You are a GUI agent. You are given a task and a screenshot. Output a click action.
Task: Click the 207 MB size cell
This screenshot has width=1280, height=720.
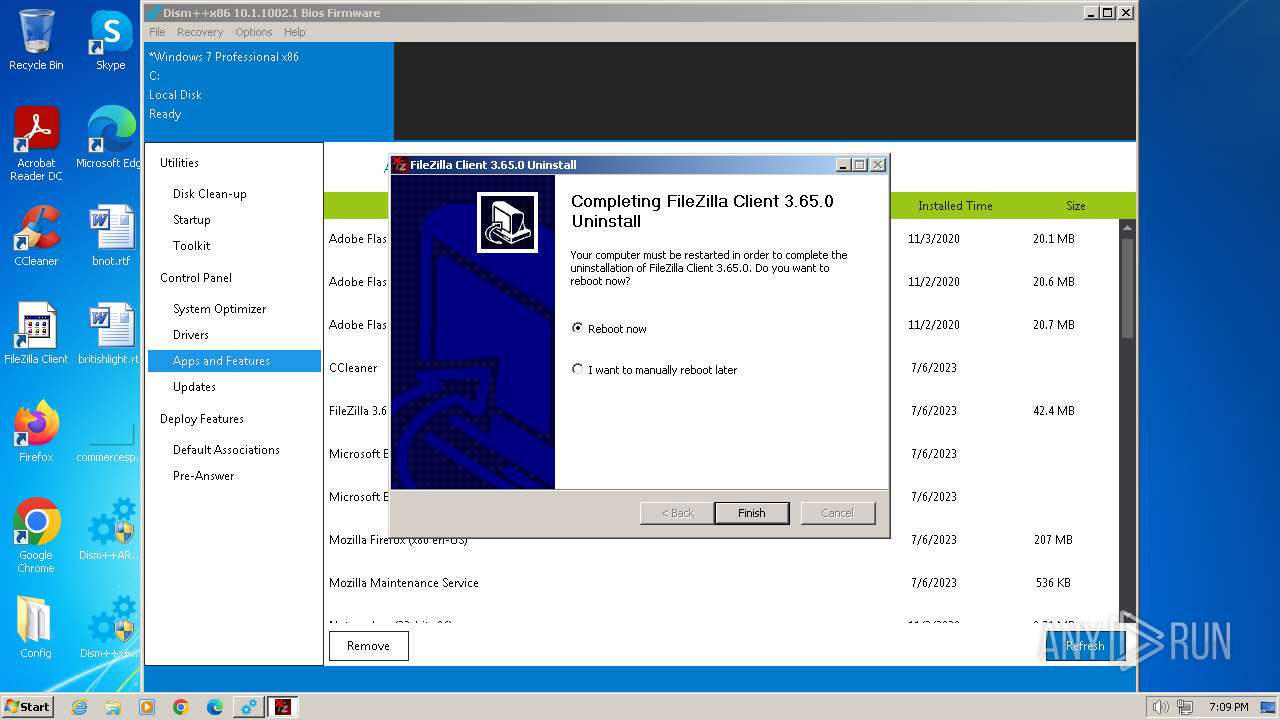(x=1053, y=540)
